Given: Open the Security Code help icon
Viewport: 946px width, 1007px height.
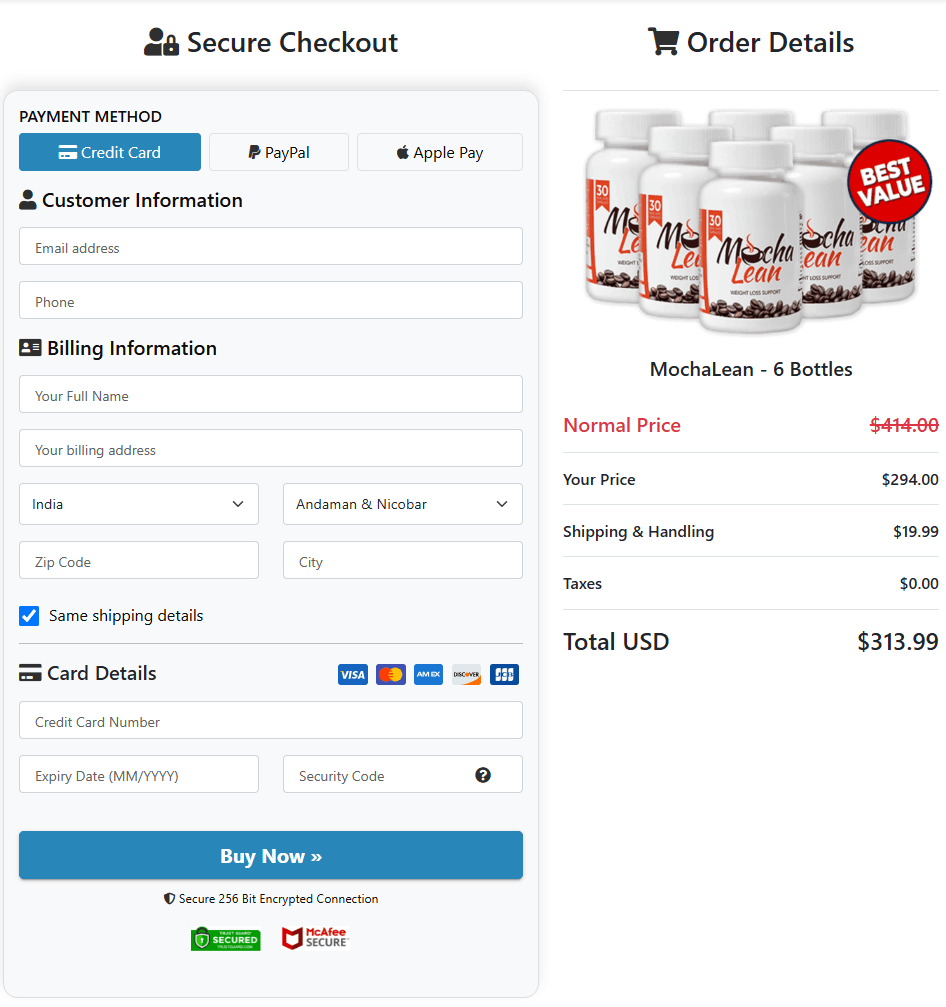Looking at the screenshot, I should click(483, 774).
